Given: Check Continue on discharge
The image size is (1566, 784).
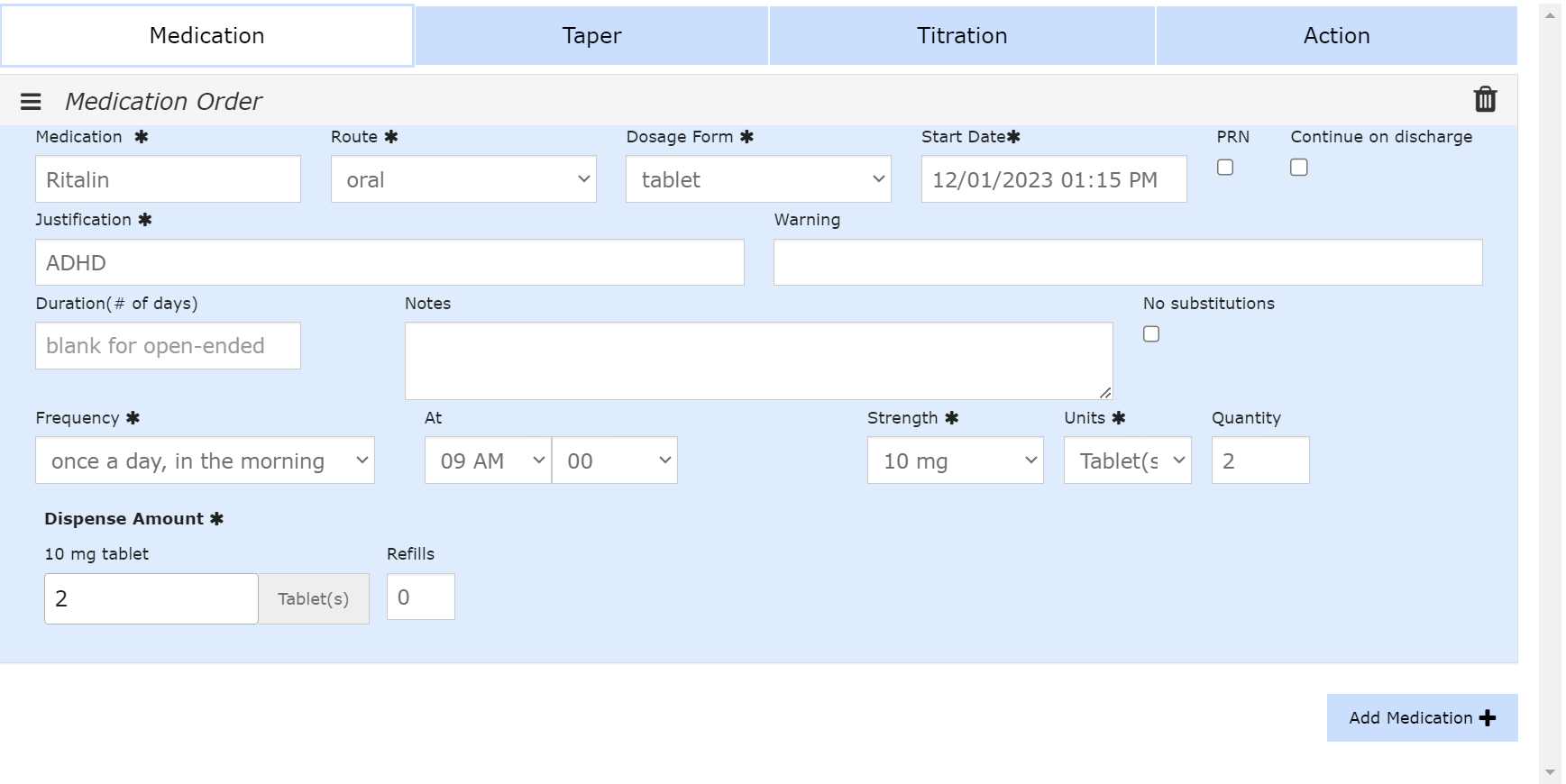Looking at the screenshot, I should 1299,168.
